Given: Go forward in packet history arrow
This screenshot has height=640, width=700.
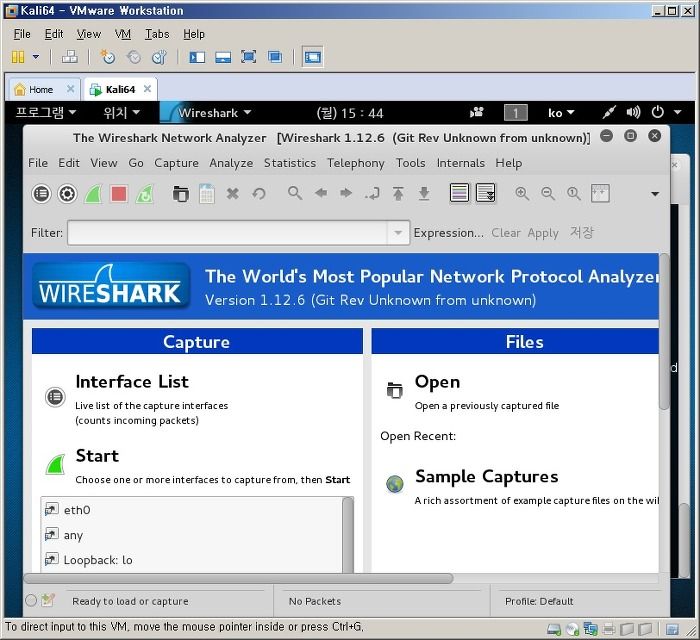Looking at the screenshot, I should [346, 193].
